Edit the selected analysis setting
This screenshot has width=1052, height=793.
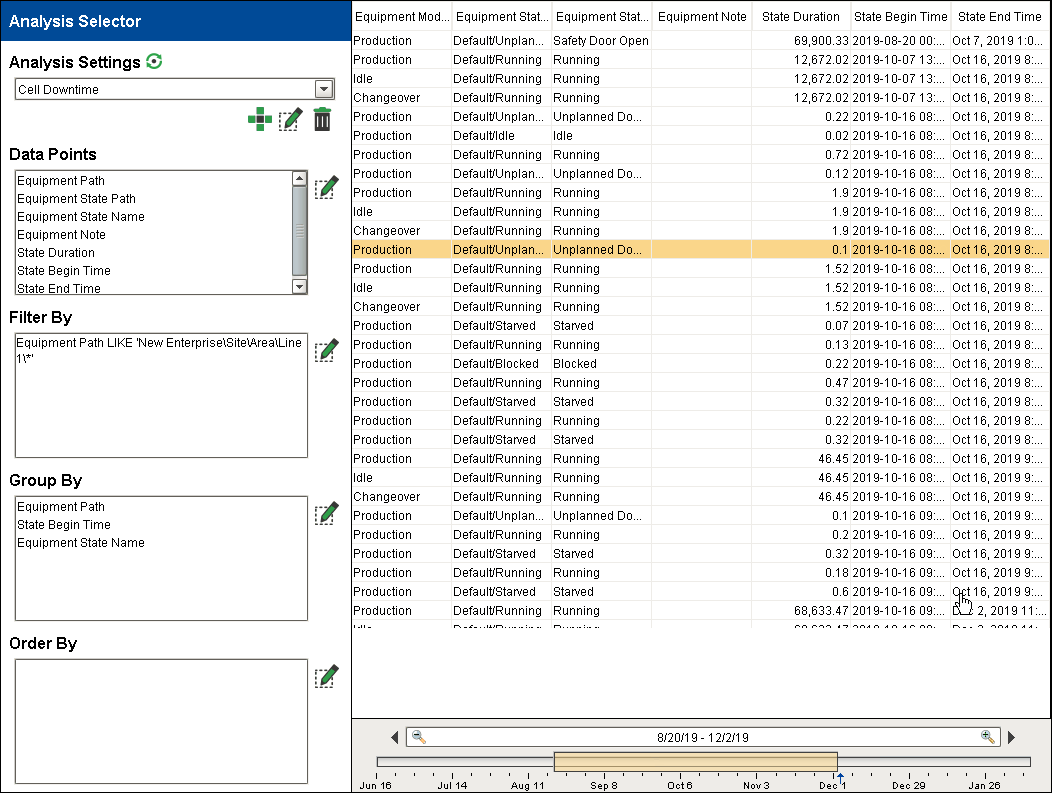(x=290, y=120)
